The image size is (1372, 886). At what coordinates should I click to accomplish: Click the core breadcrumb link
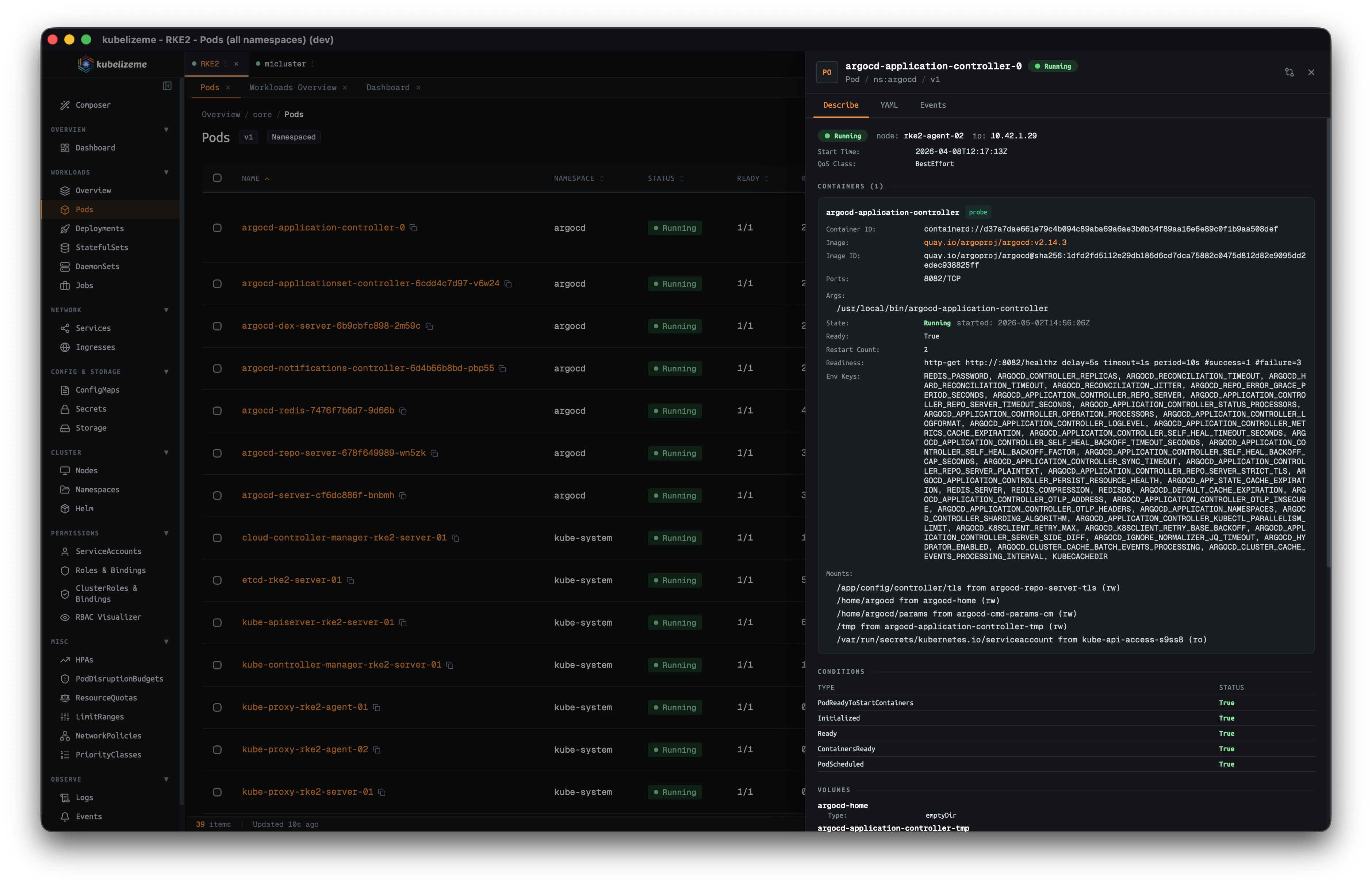(262, 114)
